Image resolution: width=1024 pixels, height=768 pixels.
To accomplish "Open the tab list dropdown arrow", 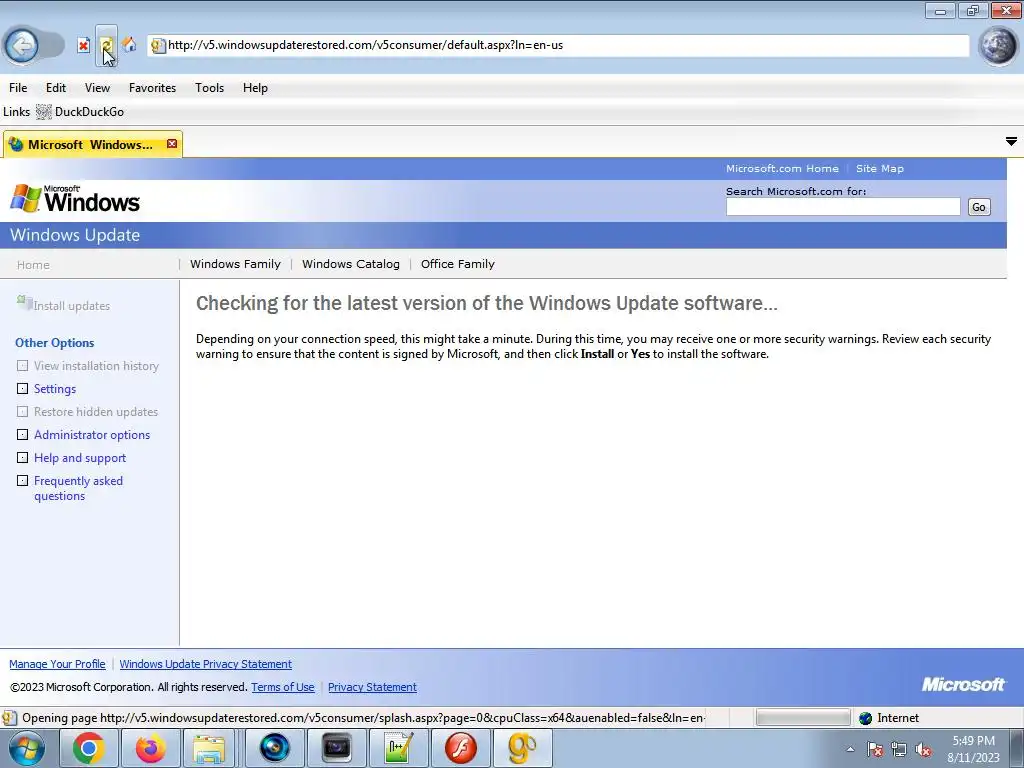I will [x=1011, y=141].
